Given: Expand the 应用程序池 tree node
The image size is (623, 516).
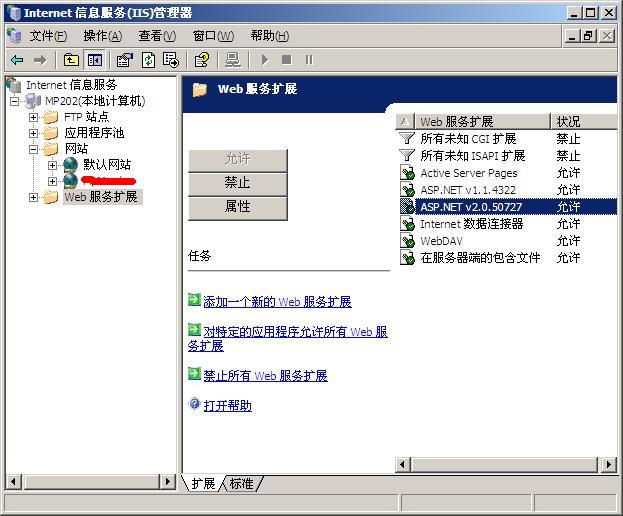Looking at the screenshot, I should point(33,133).
